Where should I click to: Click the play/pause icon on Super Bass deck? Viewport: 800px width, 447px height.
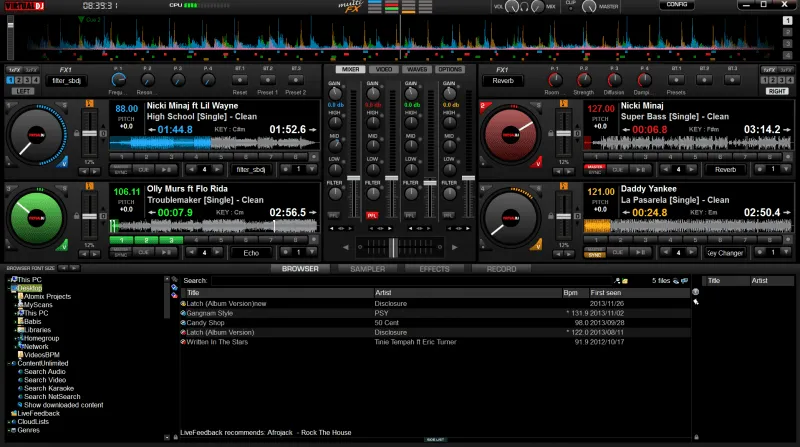pyautogui.click(x=640, y=169)
